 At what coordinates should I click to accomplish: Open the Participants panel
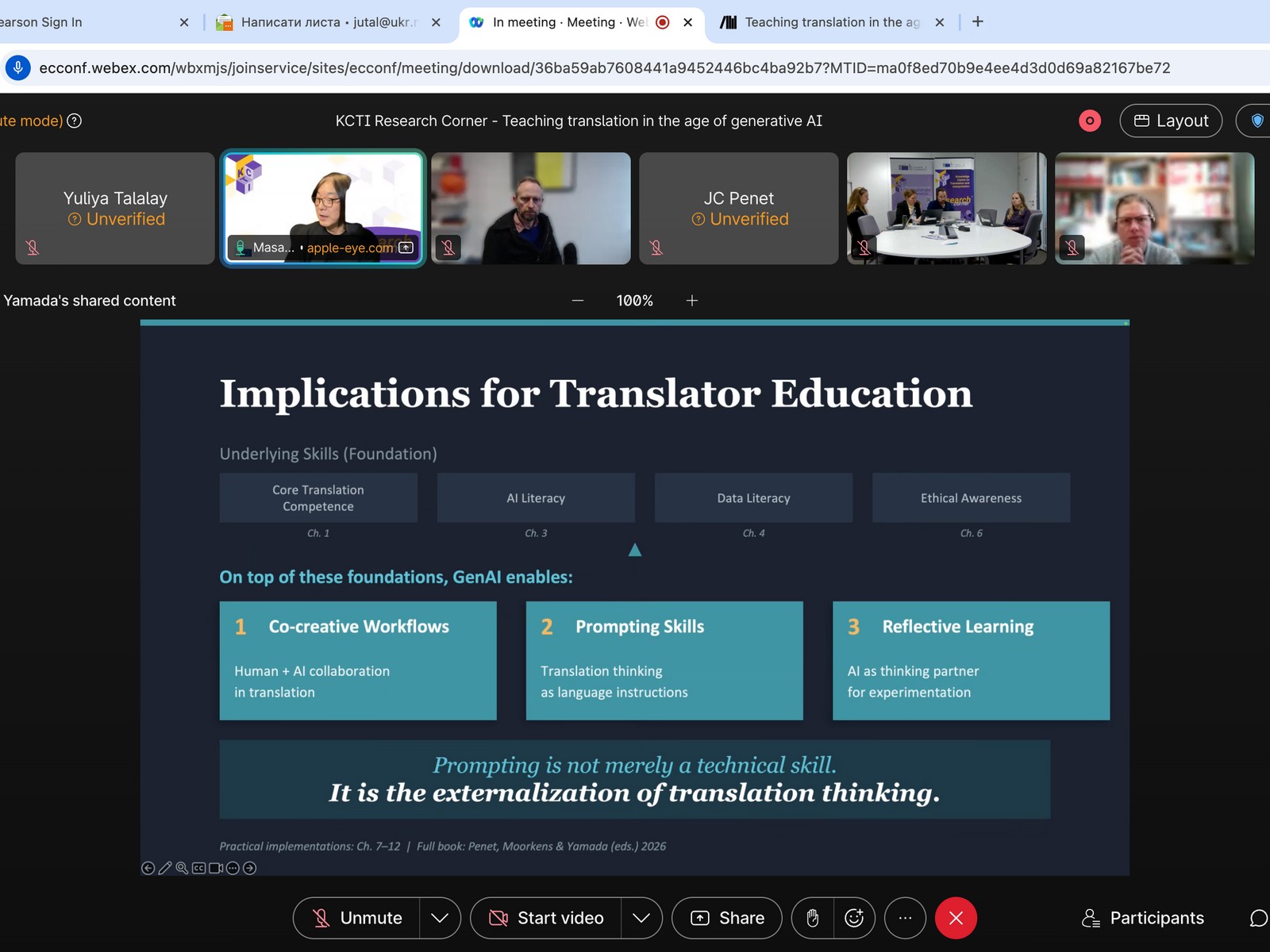[1143, 918]
